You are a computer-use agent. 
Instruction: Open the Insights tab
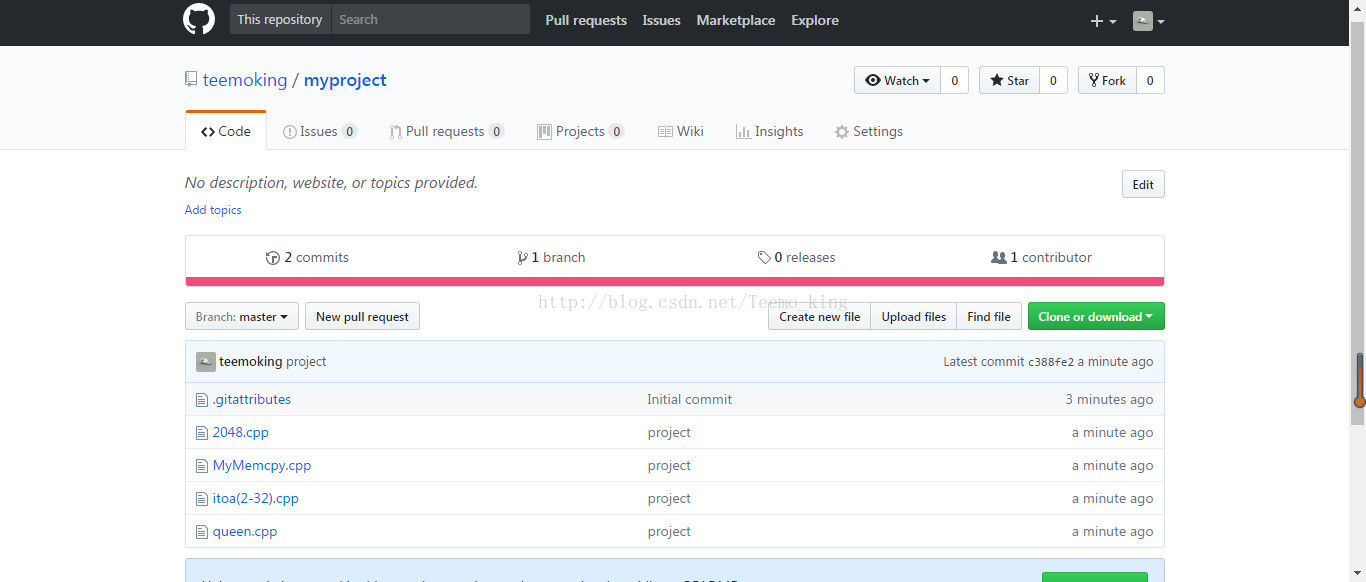point(769,131)
